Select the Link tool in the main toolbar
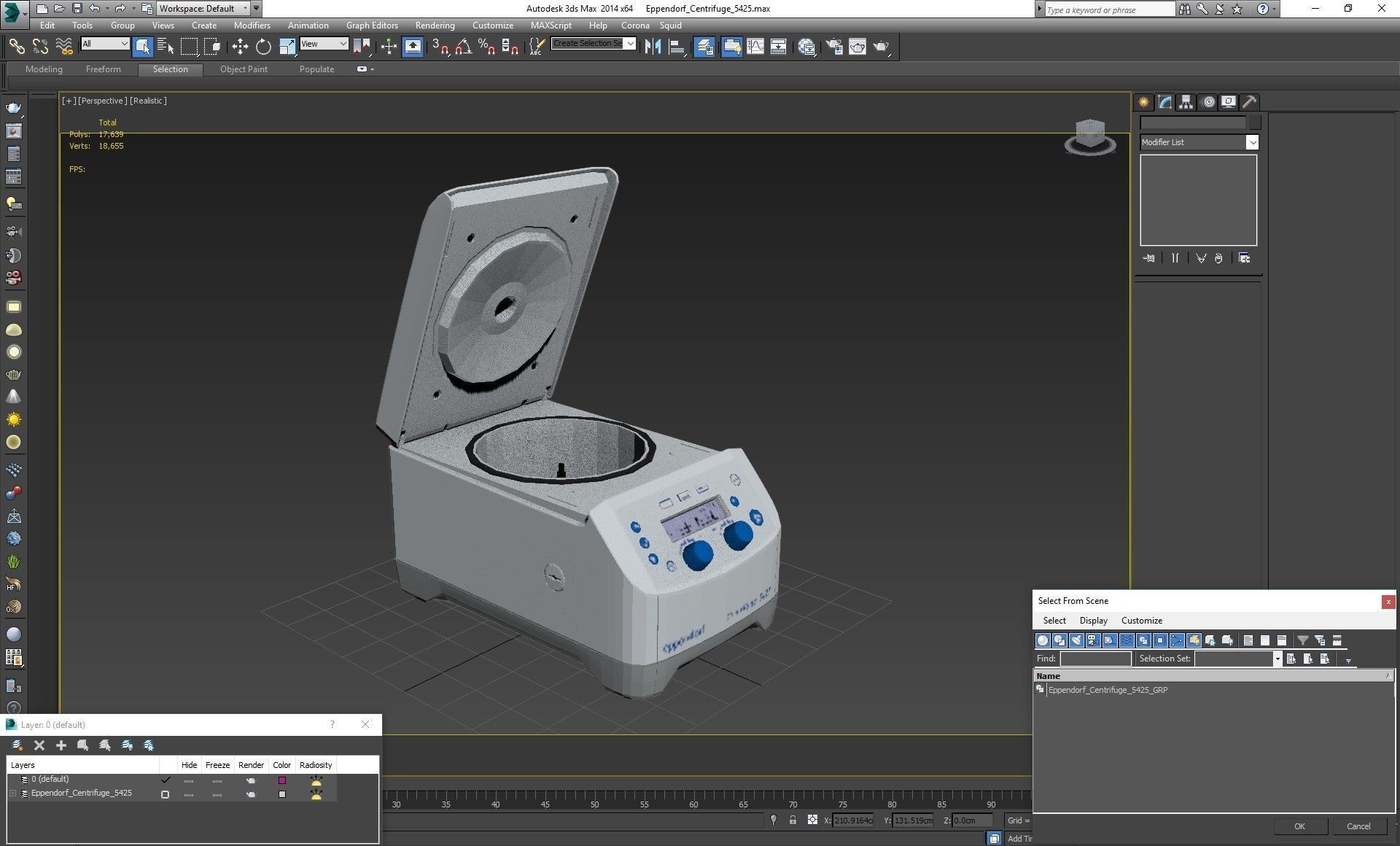 click(16, 47)
